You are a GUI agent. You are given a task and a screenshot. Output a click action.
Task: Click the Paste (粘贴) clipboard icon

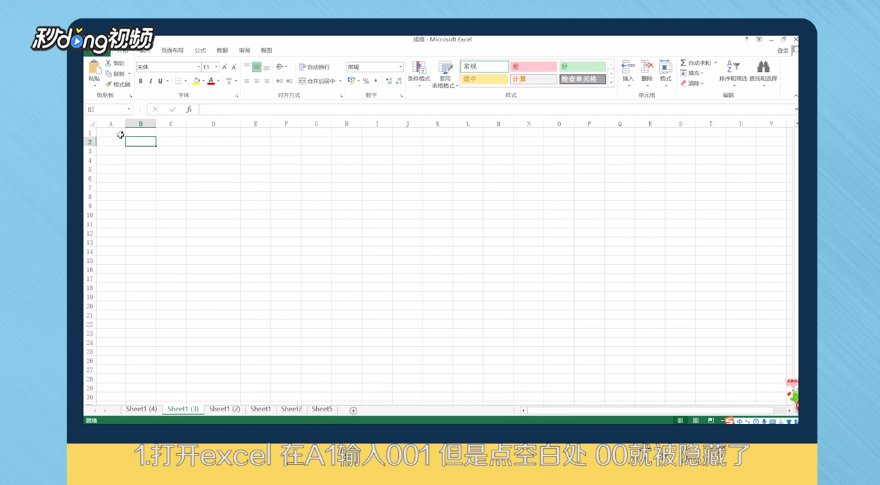(94, 68)
